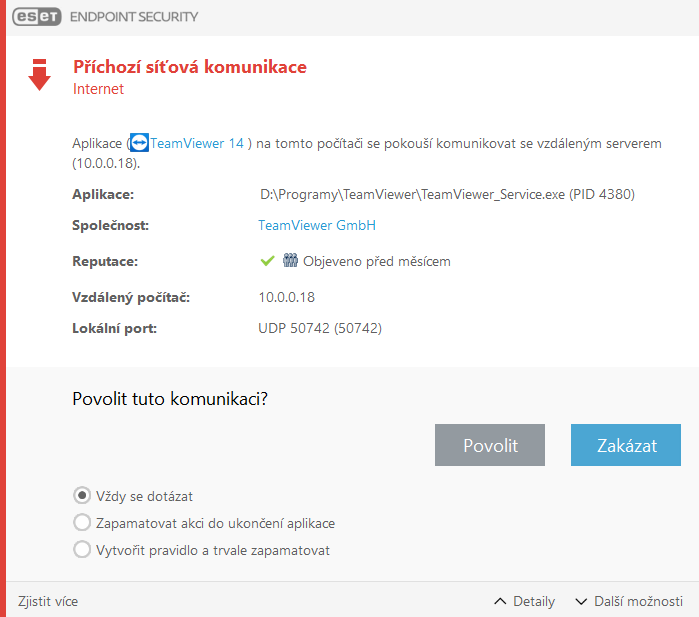Choose 'Zapamatovat akci do ukončení aplikace'
This screenshot has height=617, width=699.
click(82, 522)
